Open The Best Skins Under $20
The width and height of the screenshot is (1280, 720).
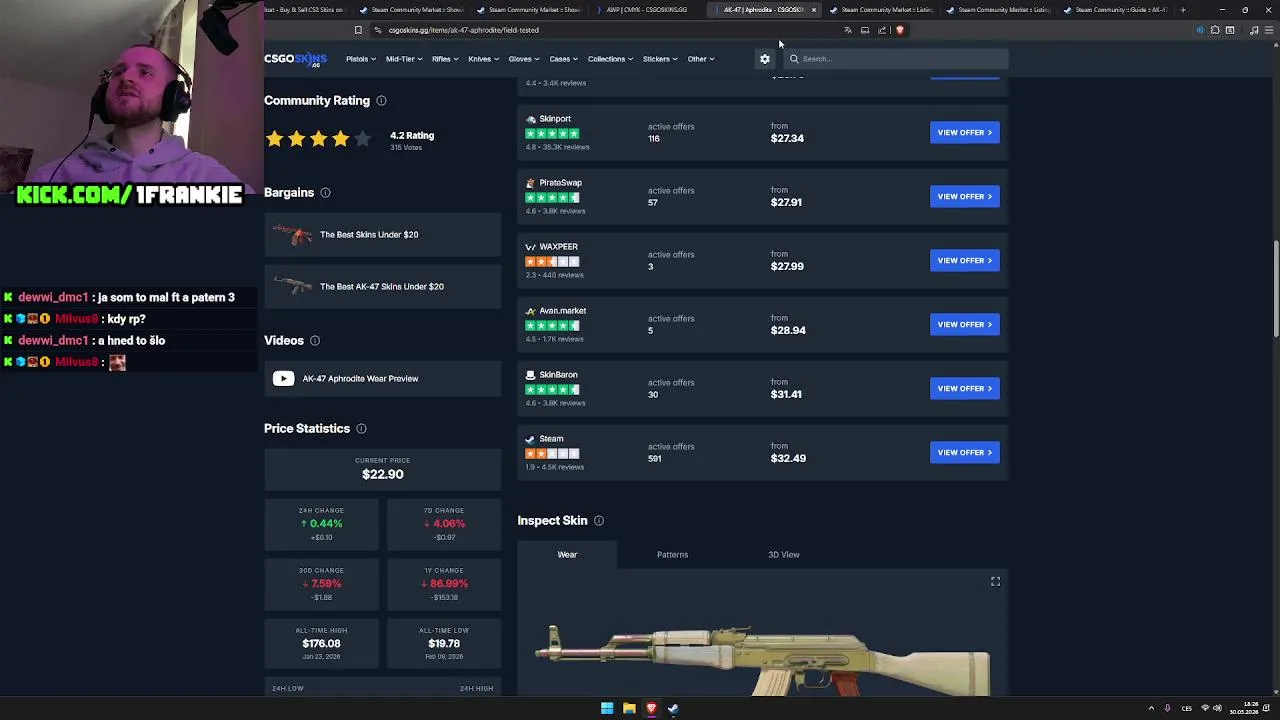point(382,235)
